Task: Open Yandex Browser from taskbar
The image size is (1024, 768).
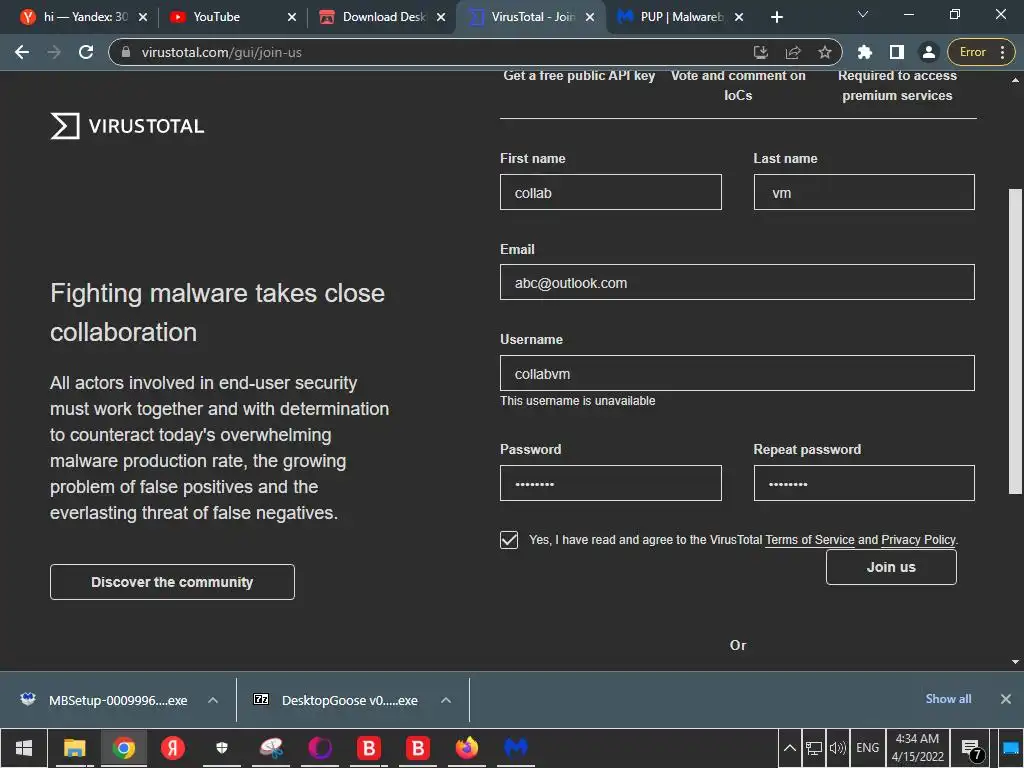Action: point(172,748)
